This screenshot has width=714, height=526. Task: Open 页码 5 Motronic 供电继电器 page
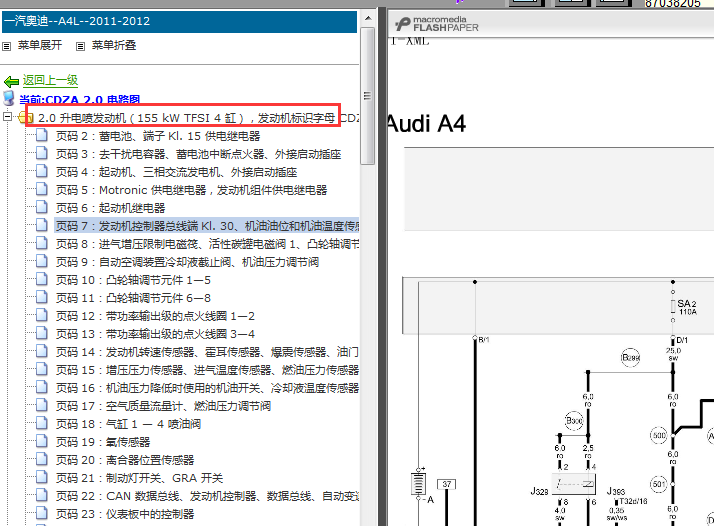191,190
